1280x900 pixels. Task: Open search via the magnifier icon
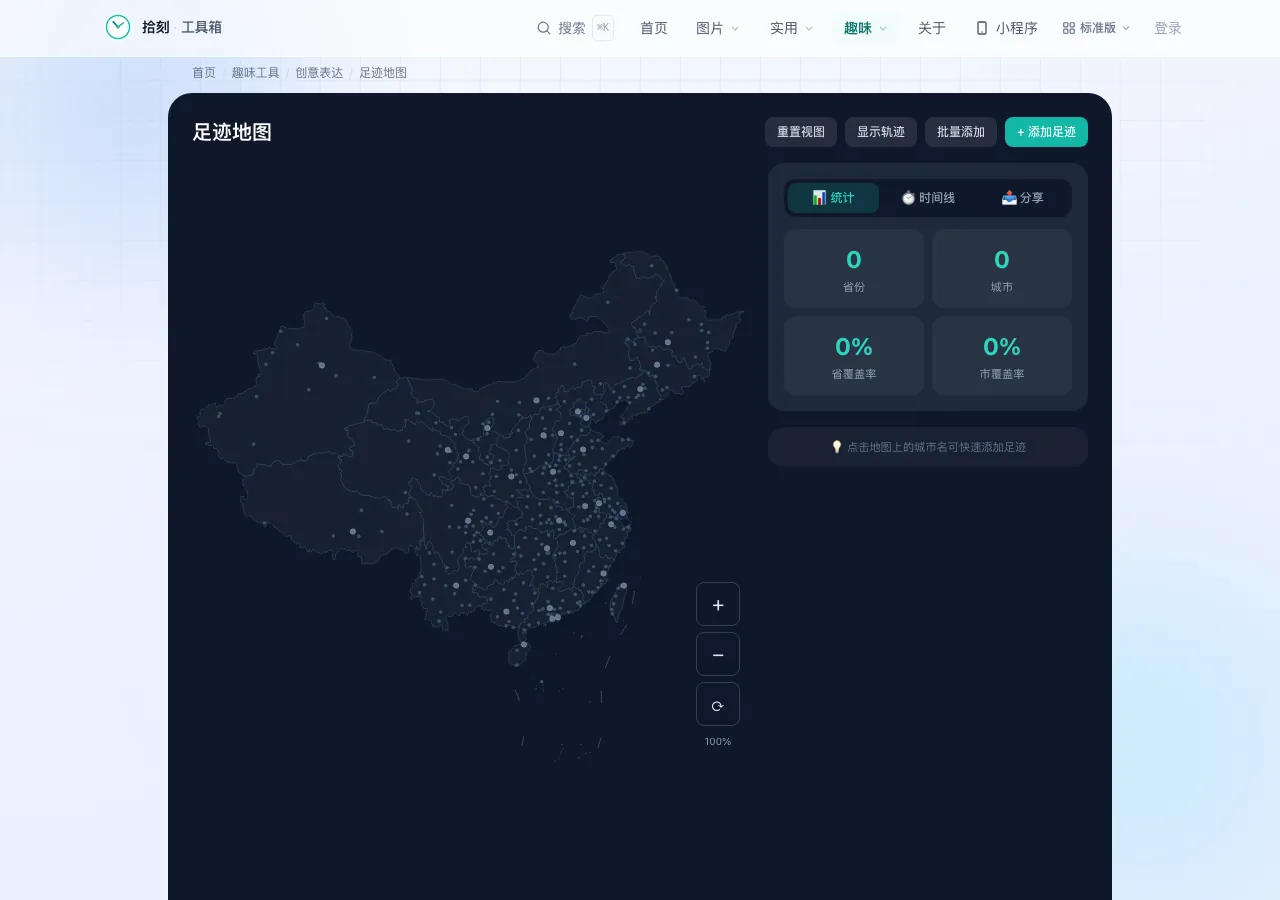coord(544,28)
